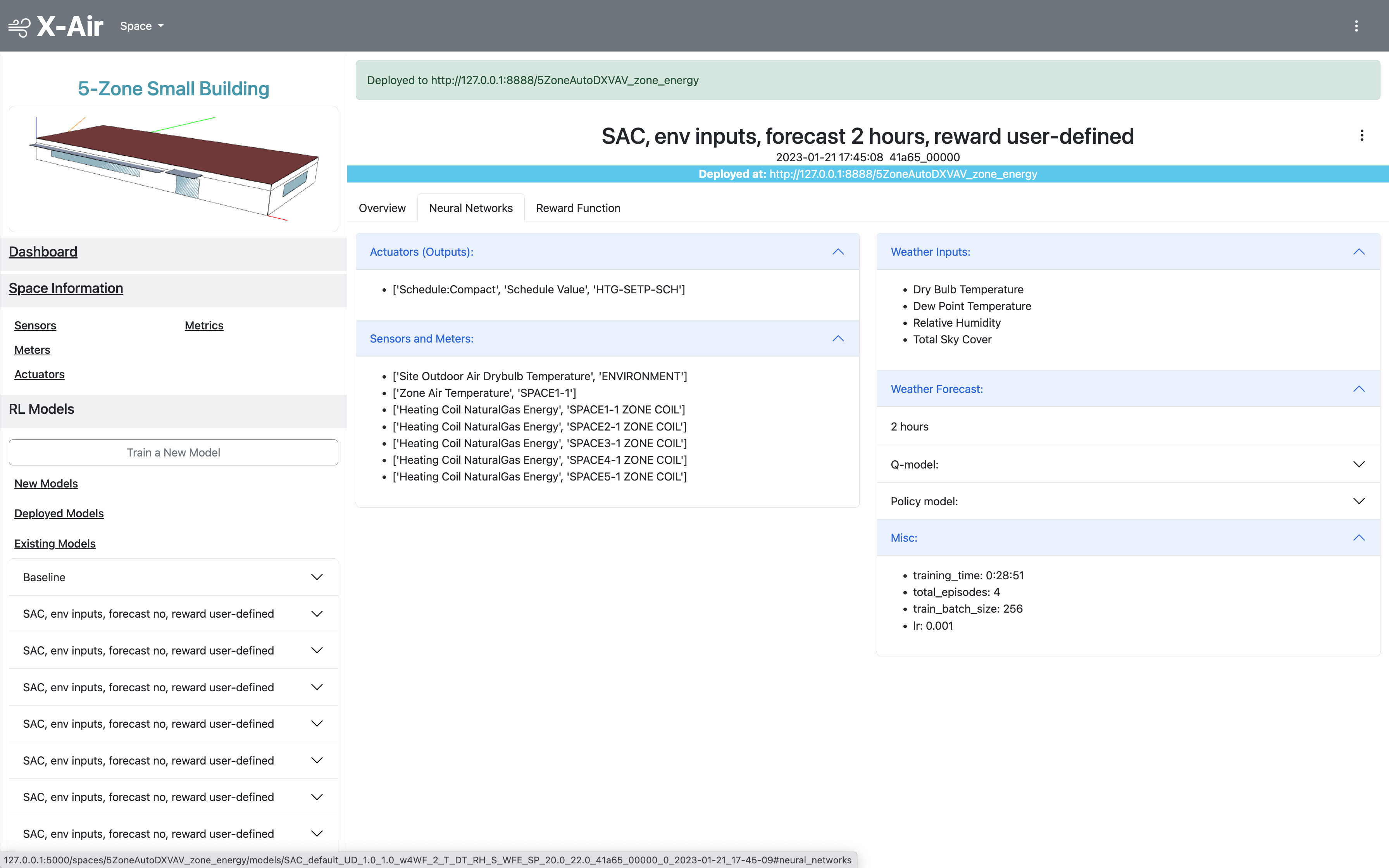Open the Deployed Models link

(59, 513)
